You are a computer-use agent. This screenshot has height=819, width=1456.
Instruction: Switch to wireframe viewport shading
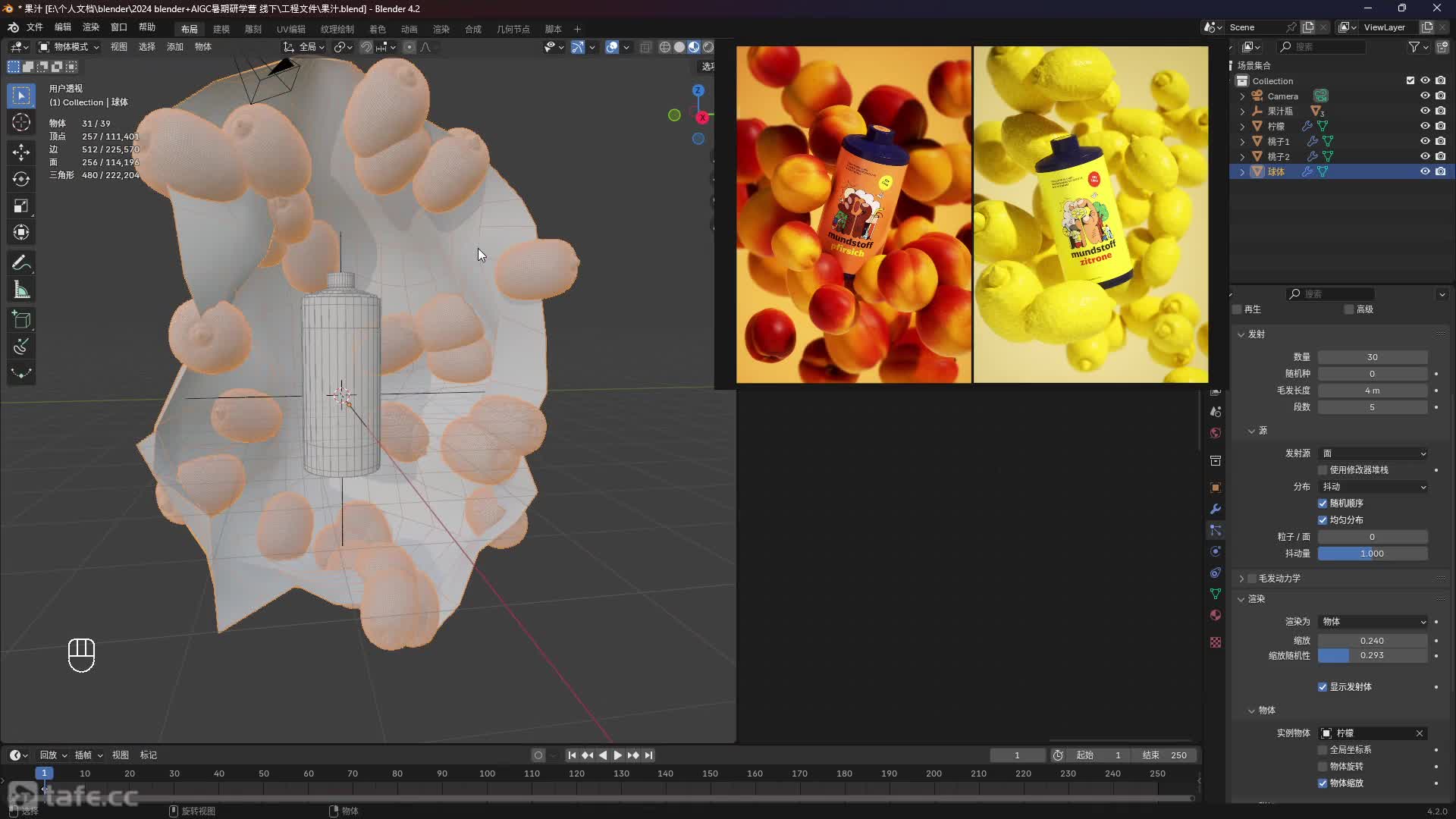(x=665, y=47)
